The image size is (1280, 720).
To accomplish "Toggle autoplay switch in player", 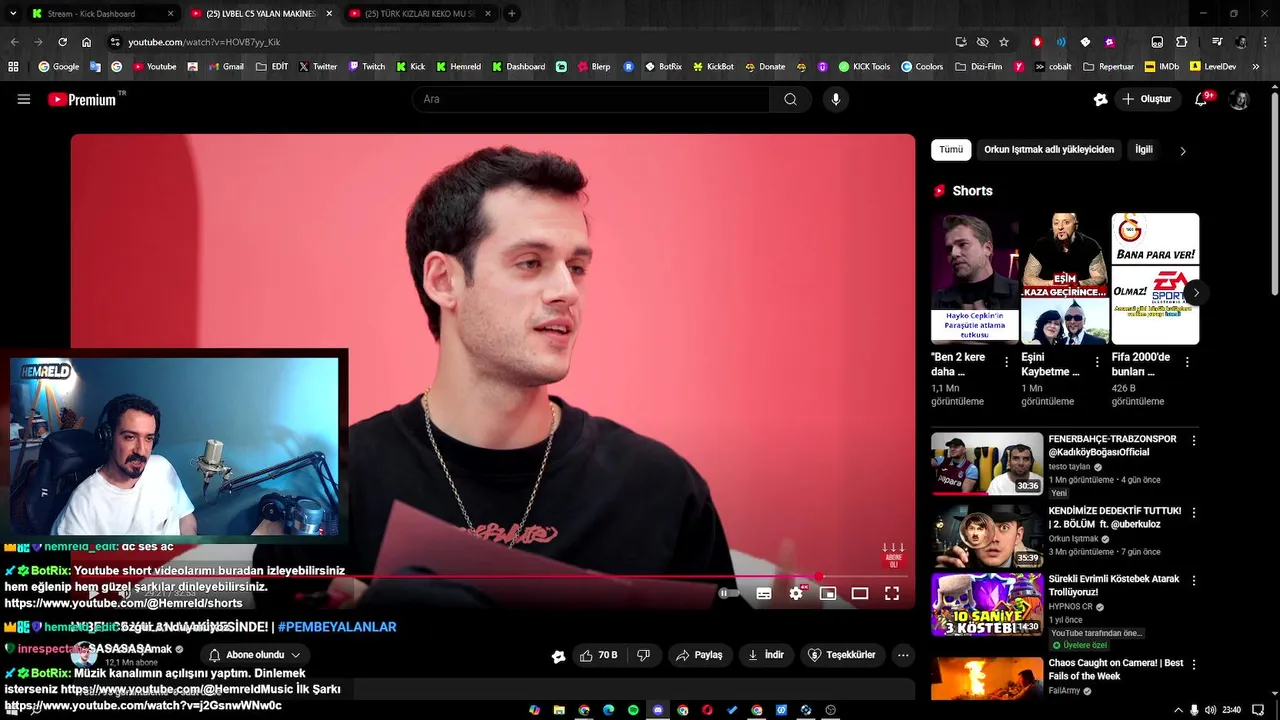I will [730, 593].
